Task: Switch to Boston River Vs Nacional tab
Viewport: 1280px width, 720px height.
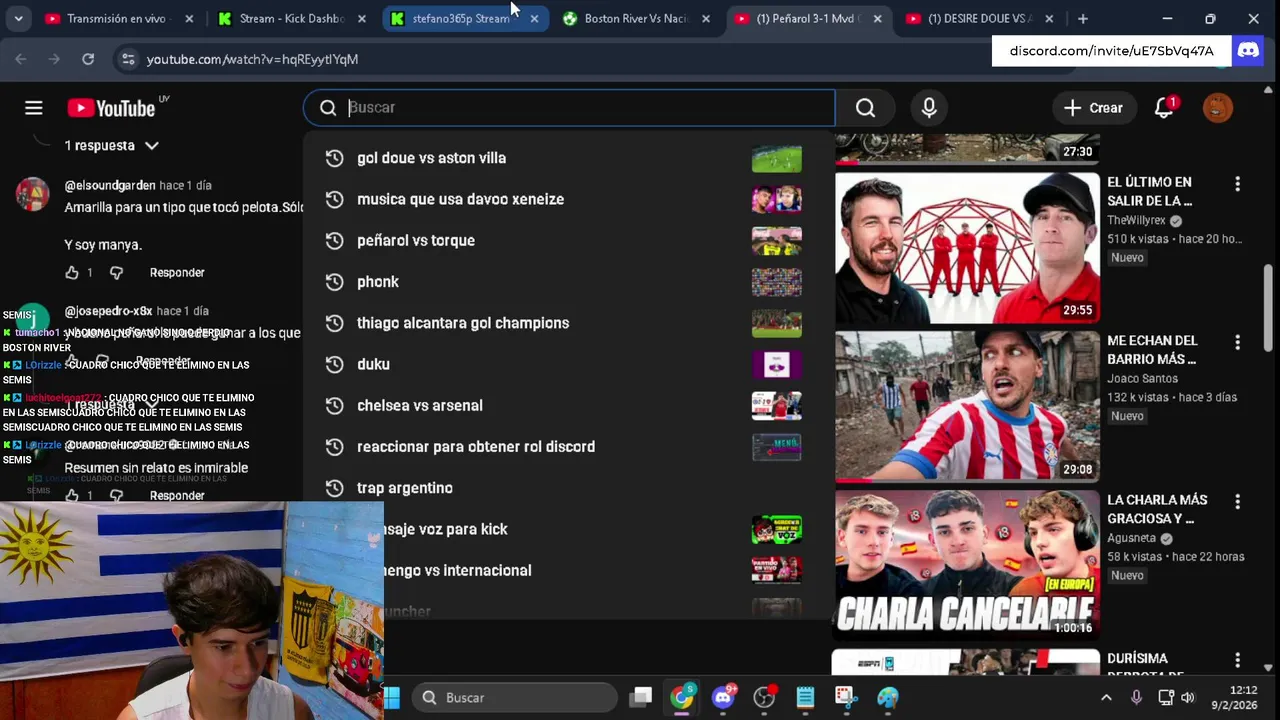Action: click(x=637, y=19)
